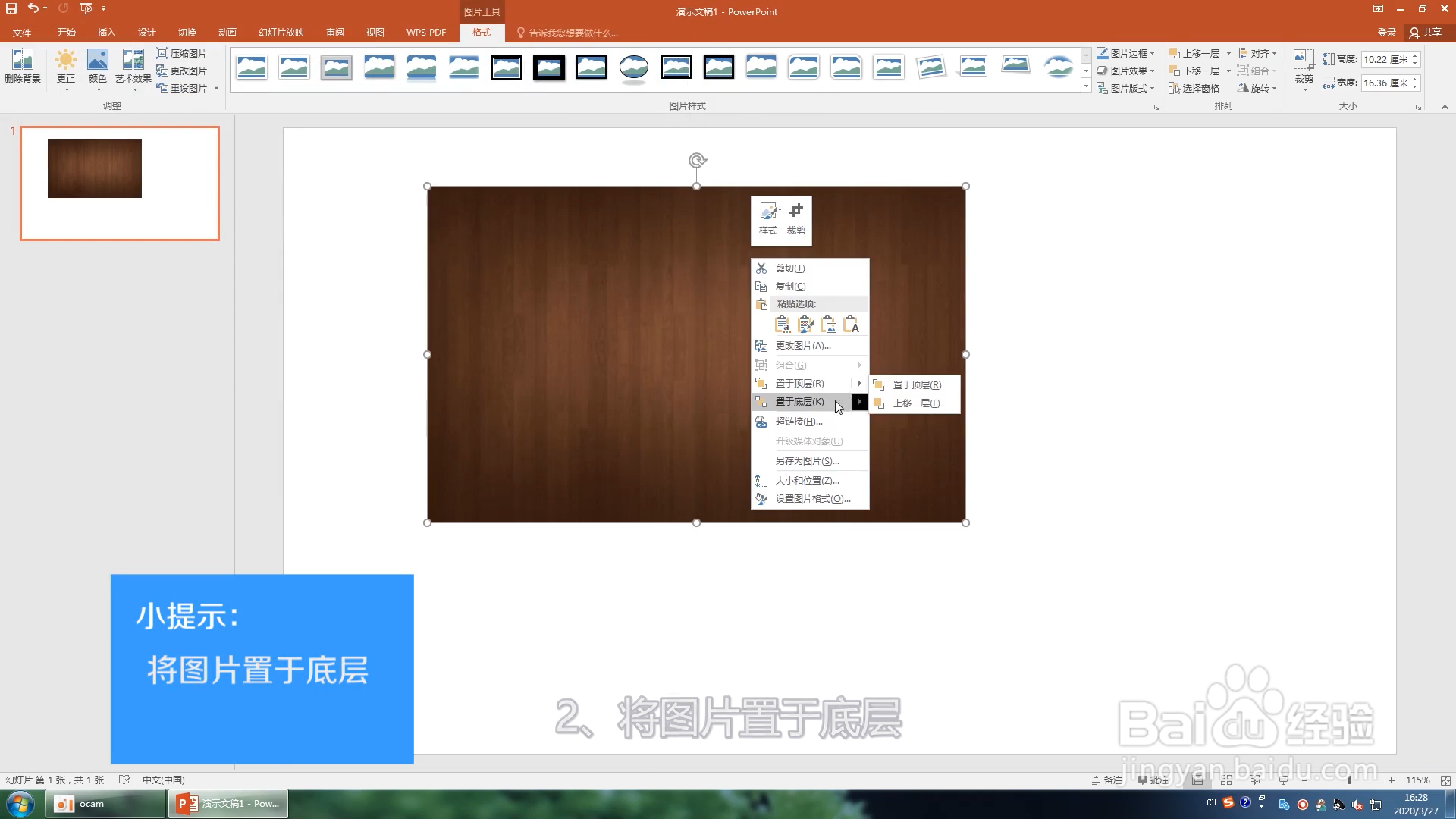This screenshot has height=819, width=1456.
Task: Click Compress Pictures (压缩图片)
Action: pos(181,53)
